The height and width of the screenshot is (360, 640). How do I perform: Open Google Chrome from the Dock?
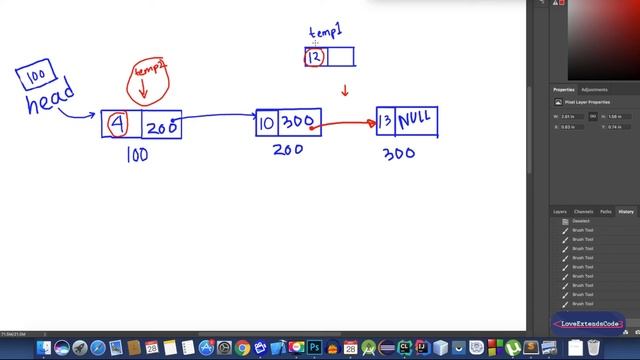(242, 348)
